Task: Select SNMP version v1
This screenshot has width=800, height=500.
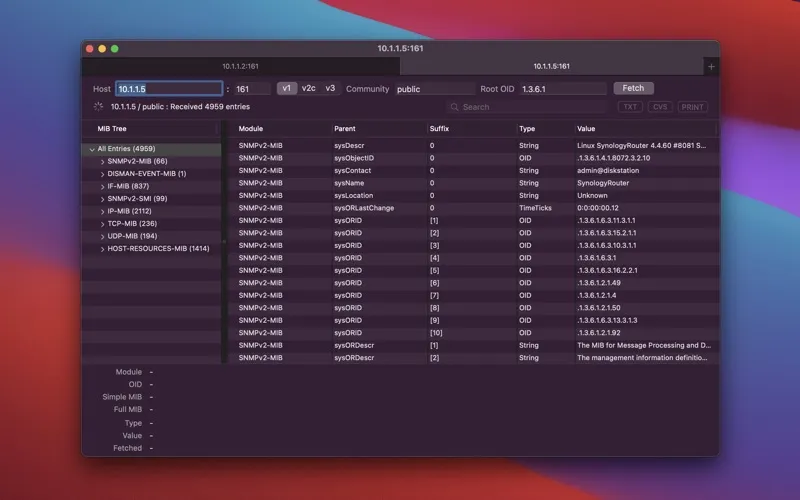Action: [287, 88]
